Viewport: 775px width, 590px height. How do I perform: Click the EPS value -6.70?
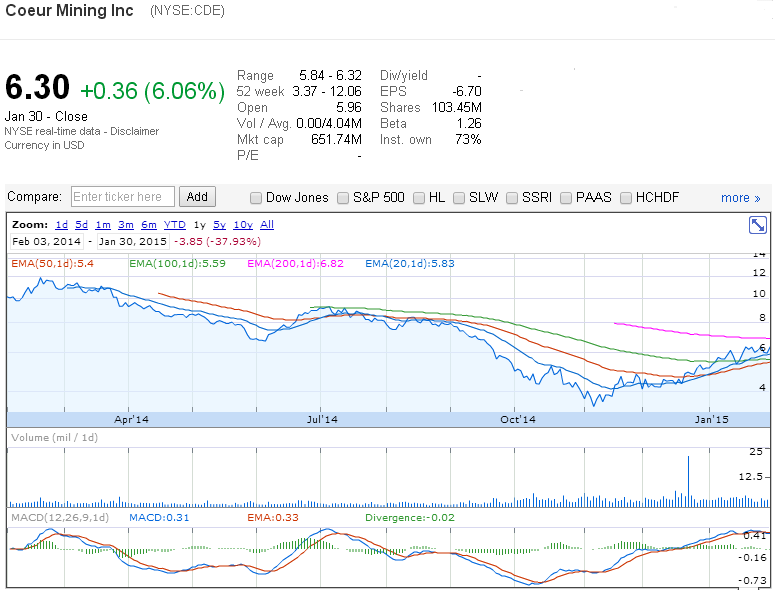[467, 91]
